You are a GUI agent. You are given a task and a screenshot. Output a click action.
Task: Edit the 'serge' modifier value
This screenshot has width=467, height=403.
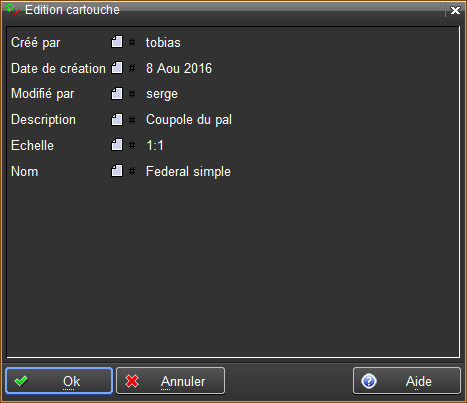tap(162, 94)
